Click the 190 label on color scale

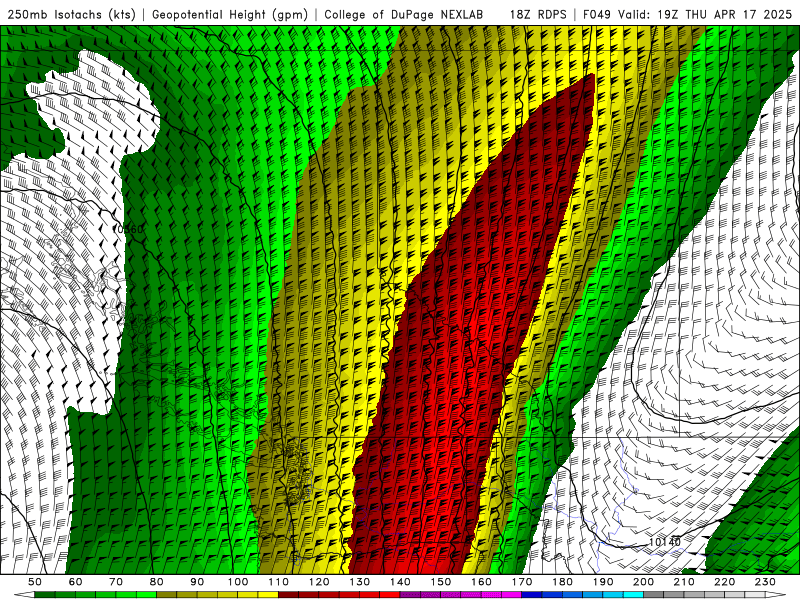point(603,582)
